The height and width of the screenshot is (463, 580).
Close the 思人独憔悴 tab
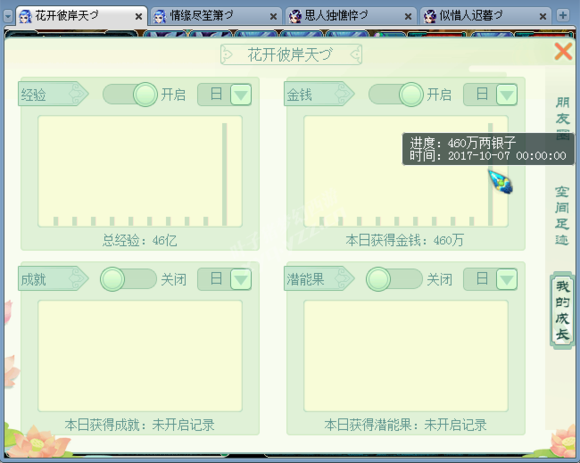[x=408, y=16]
